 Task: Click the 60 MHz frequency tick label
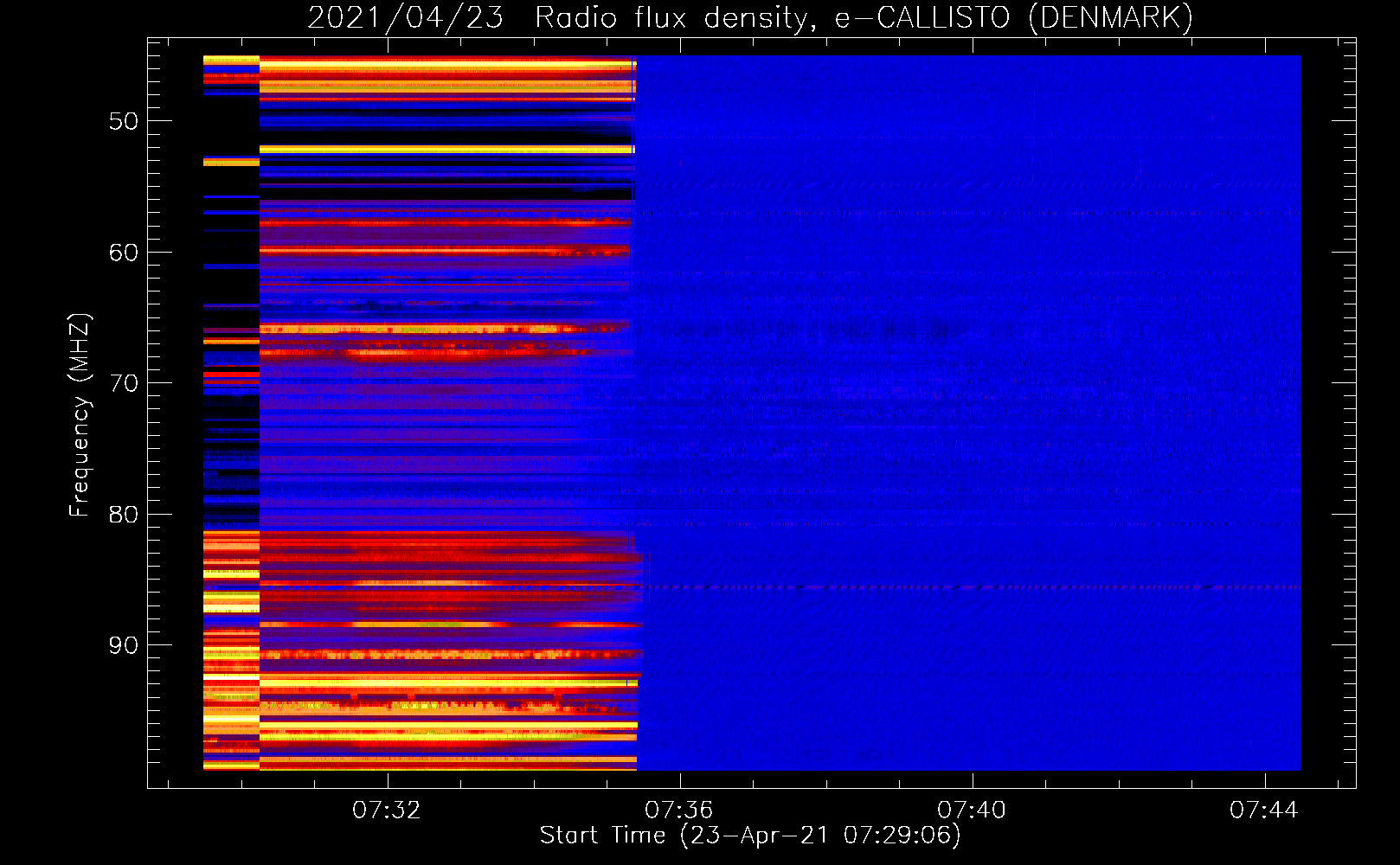pos(124,253)
